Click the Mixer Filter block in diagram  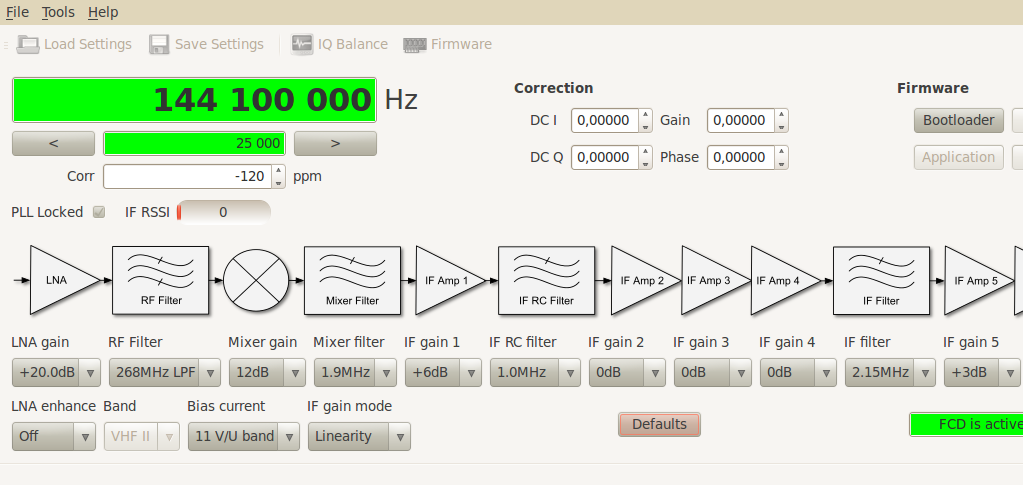pyautogui.click(x=352, y=280)
